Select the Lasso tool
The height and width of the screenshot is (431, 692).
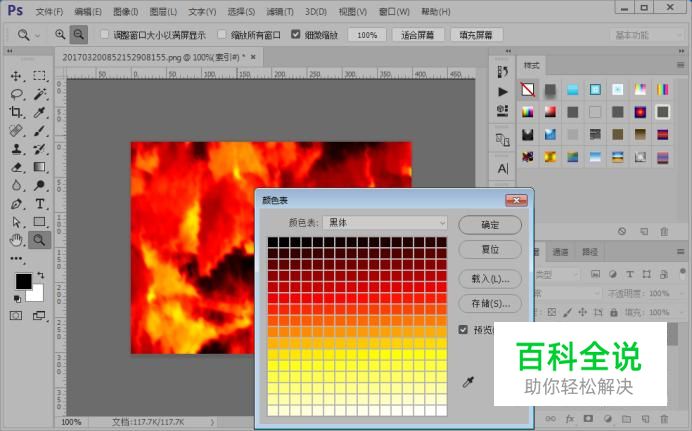pos(16,94)
